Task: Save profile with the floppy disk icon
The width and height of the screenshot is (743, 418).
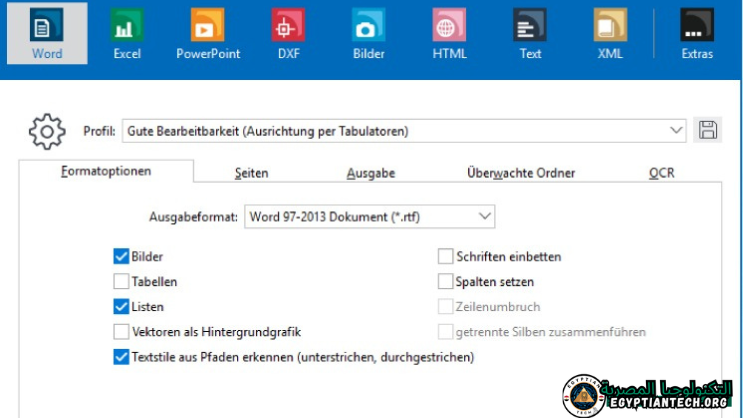Action: 708,130
